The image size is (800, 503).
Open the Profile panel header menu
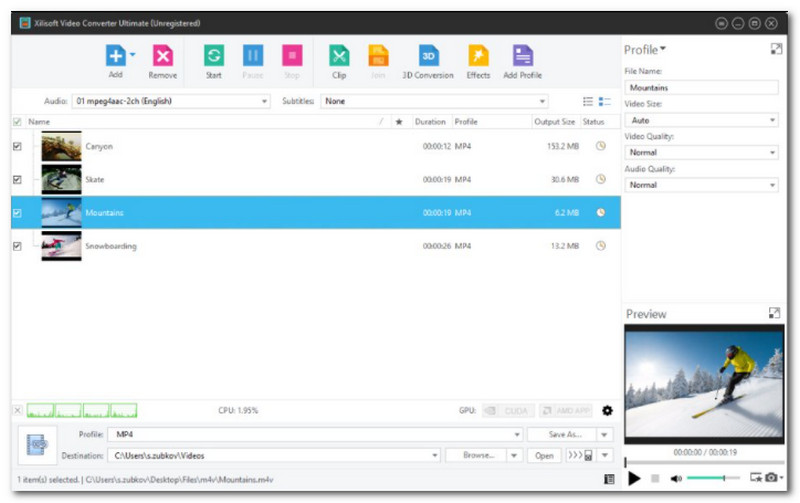tap(645, 50)
